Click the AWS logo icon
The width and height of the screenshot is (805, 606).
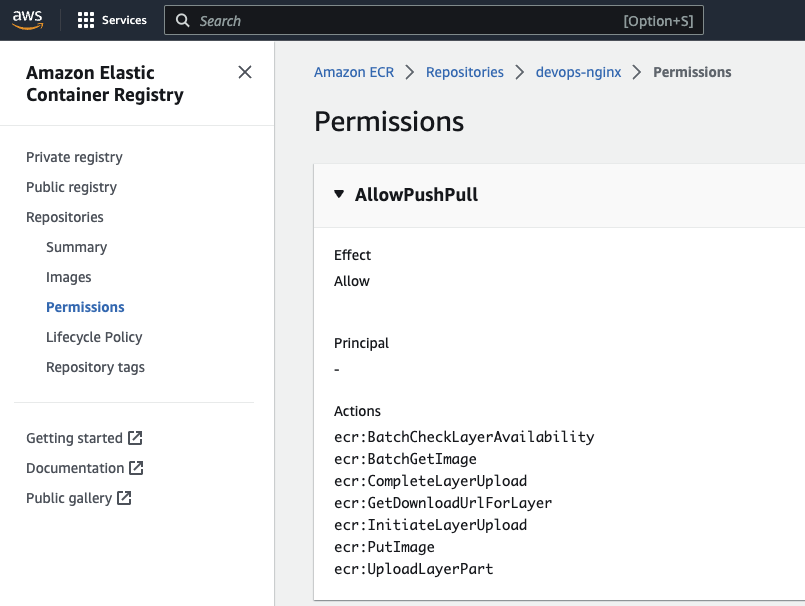coord(27,20)
